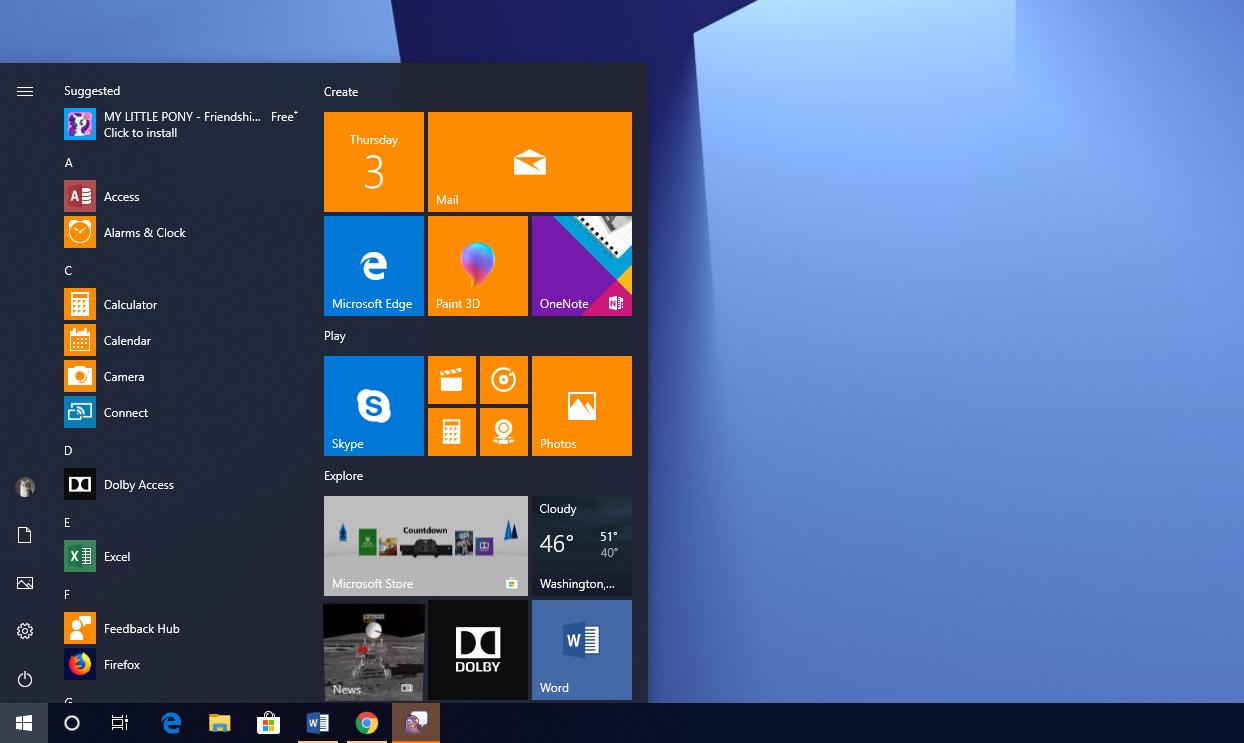The height and width of the screenshot is (743, 1244).
Task: Open Excel from the app list
Action: pos(182,557)
